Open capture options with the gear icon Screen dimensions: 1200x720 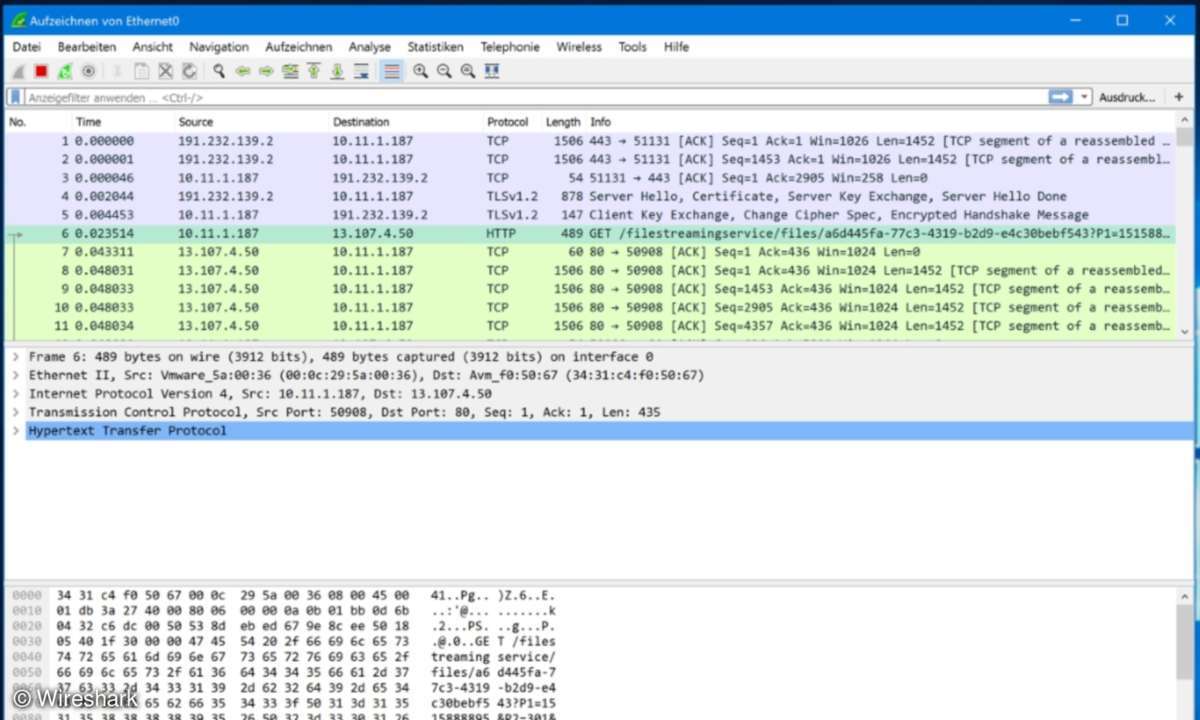[88, 71]
